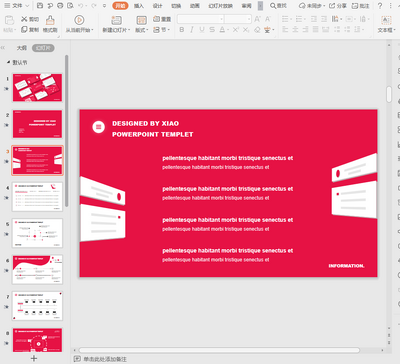Start slideshow with the play circle icon

79,20
